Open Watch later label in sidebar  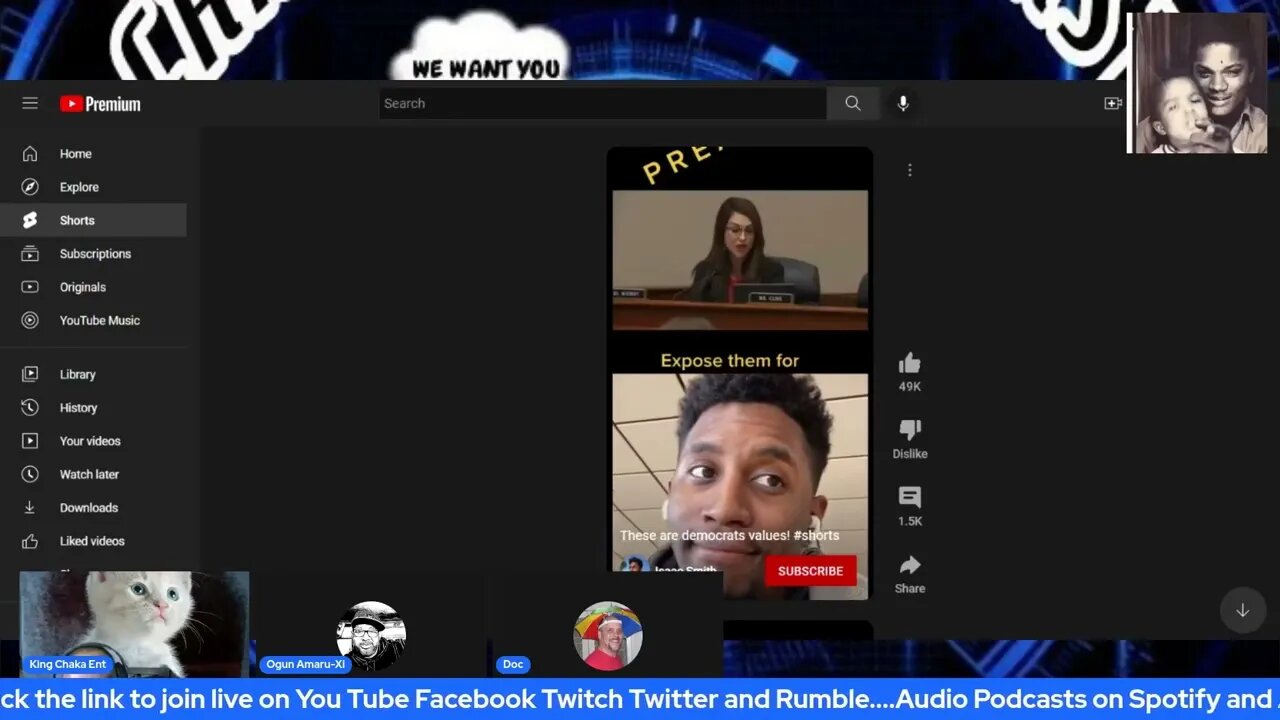tap(89, 474)
